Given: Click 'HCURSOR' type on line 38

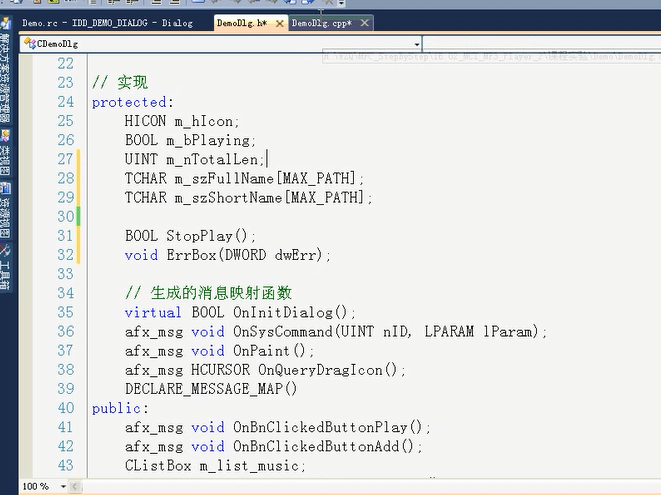Looking at the screenshot, I should click(x=220, y=370).
